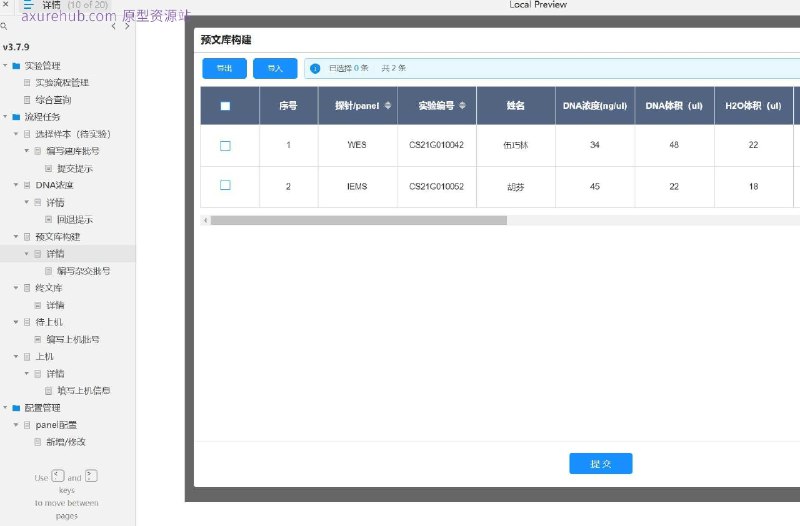Open the 提交提示 page
The width and height of the screenshot is (800, 526).
click(74, 168)
